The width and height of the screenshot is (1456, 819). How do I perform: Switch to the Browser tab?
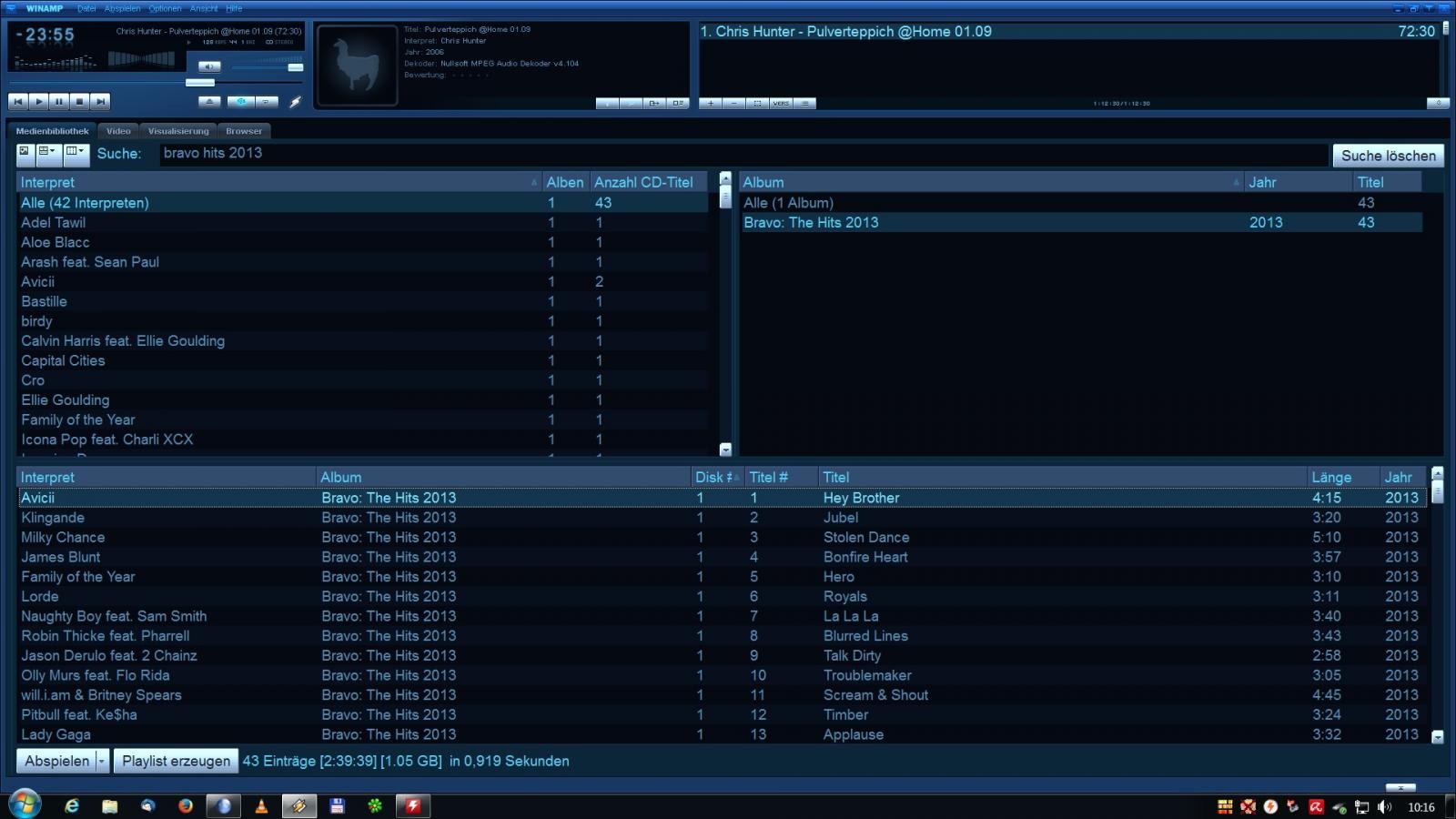point(244,131)
